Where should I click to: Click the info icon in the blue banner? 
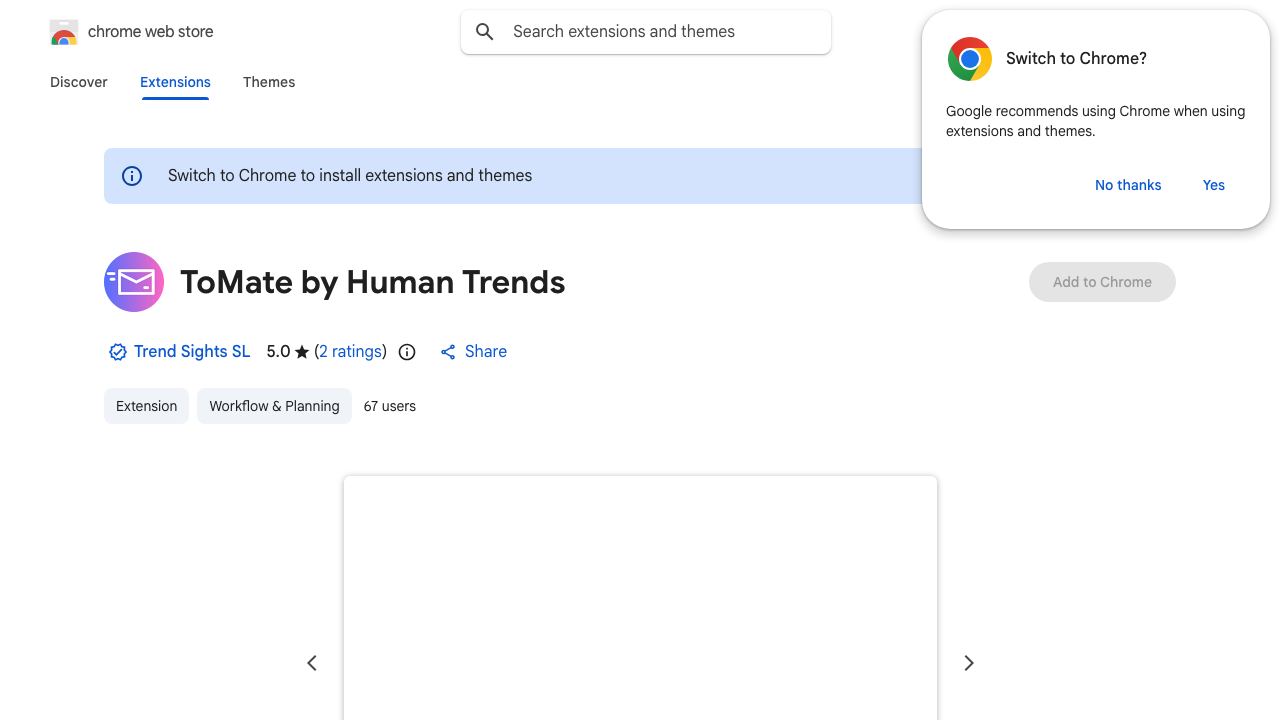pos(132,176)
